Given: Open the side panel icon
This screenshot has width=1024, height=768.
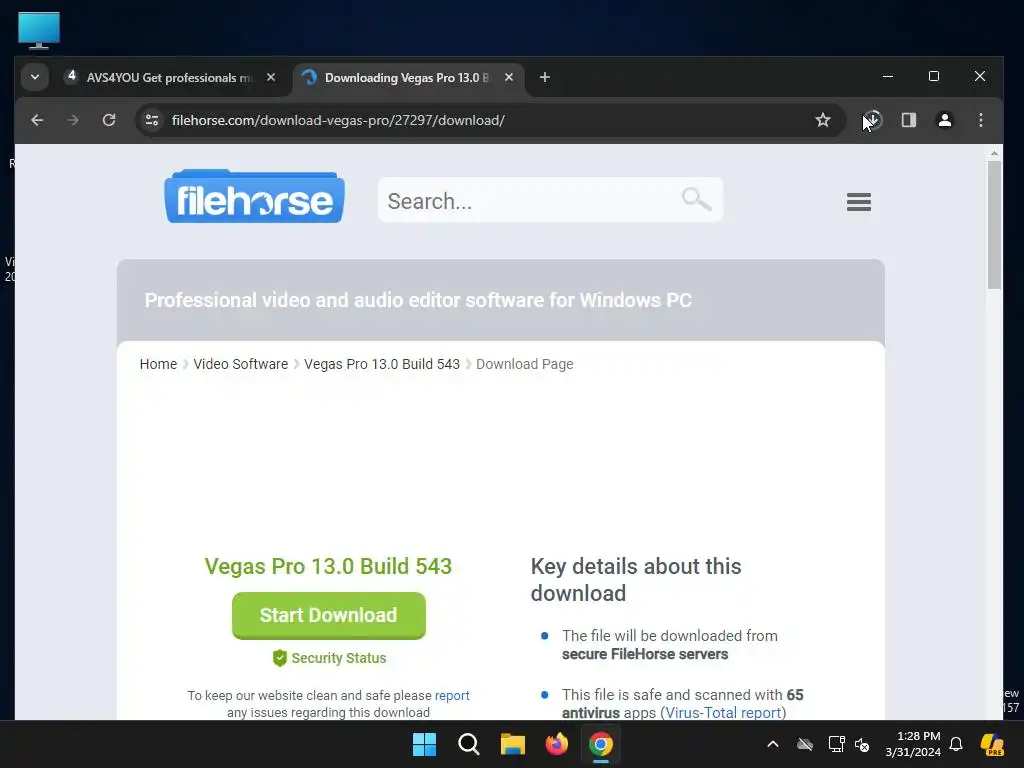Looking at the screenshot, I should click(x=909, y=120).
